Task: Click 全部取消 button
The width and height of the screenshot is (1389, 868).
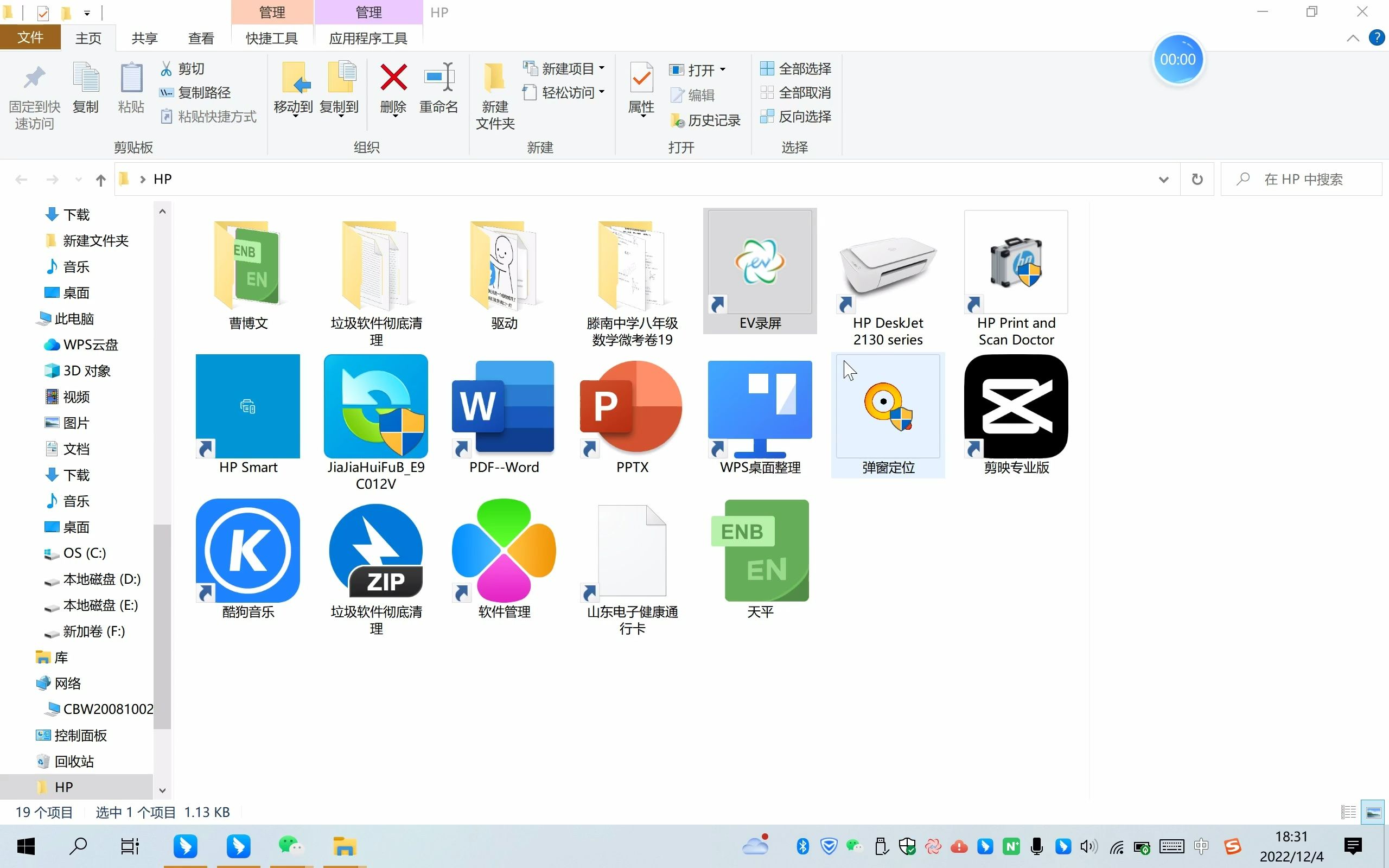Action: [795, 92]
